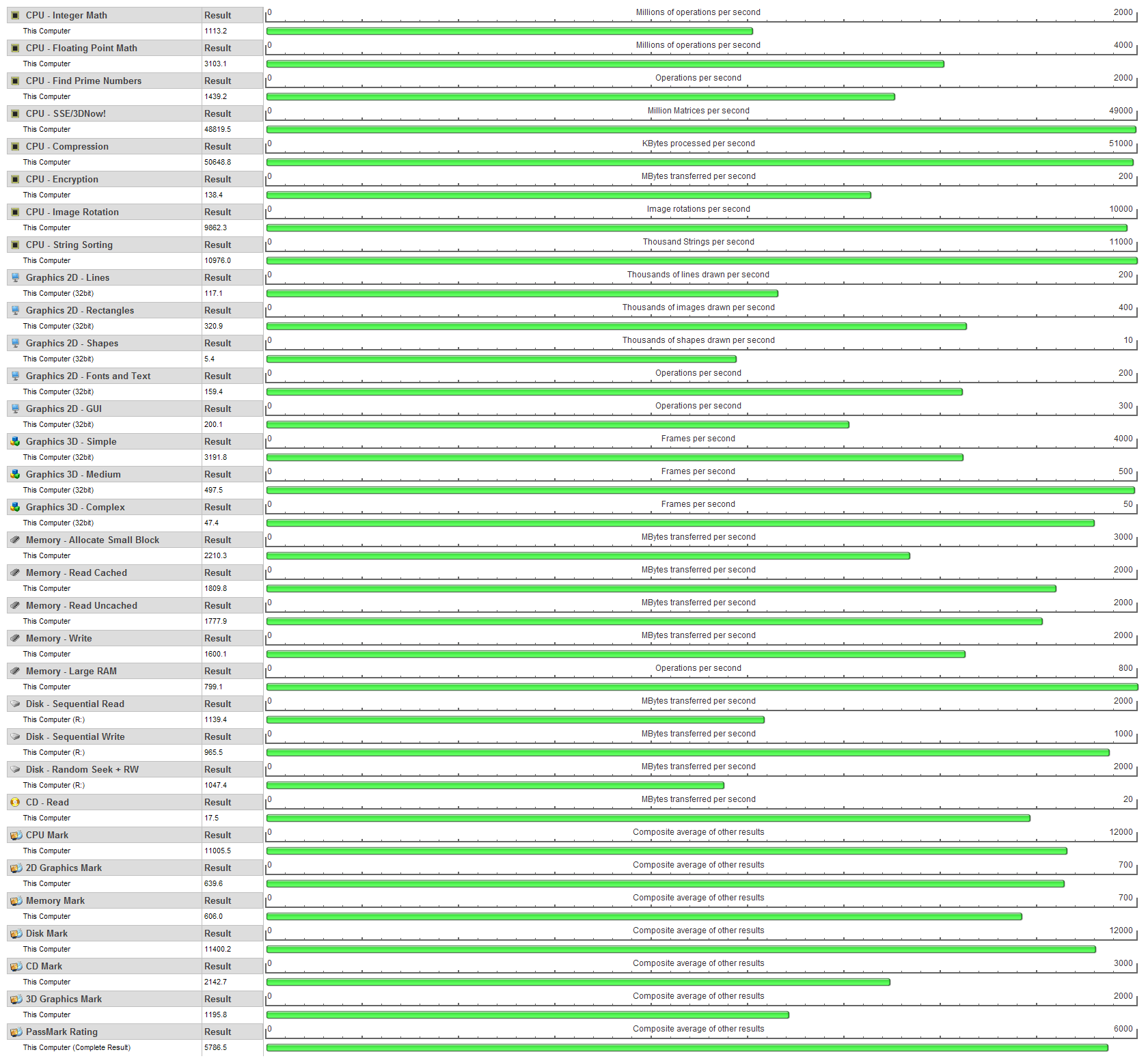1148x1063 pixels.
Task: Click the CD - Read result 17.5
Action: click(x=211, y=818)
